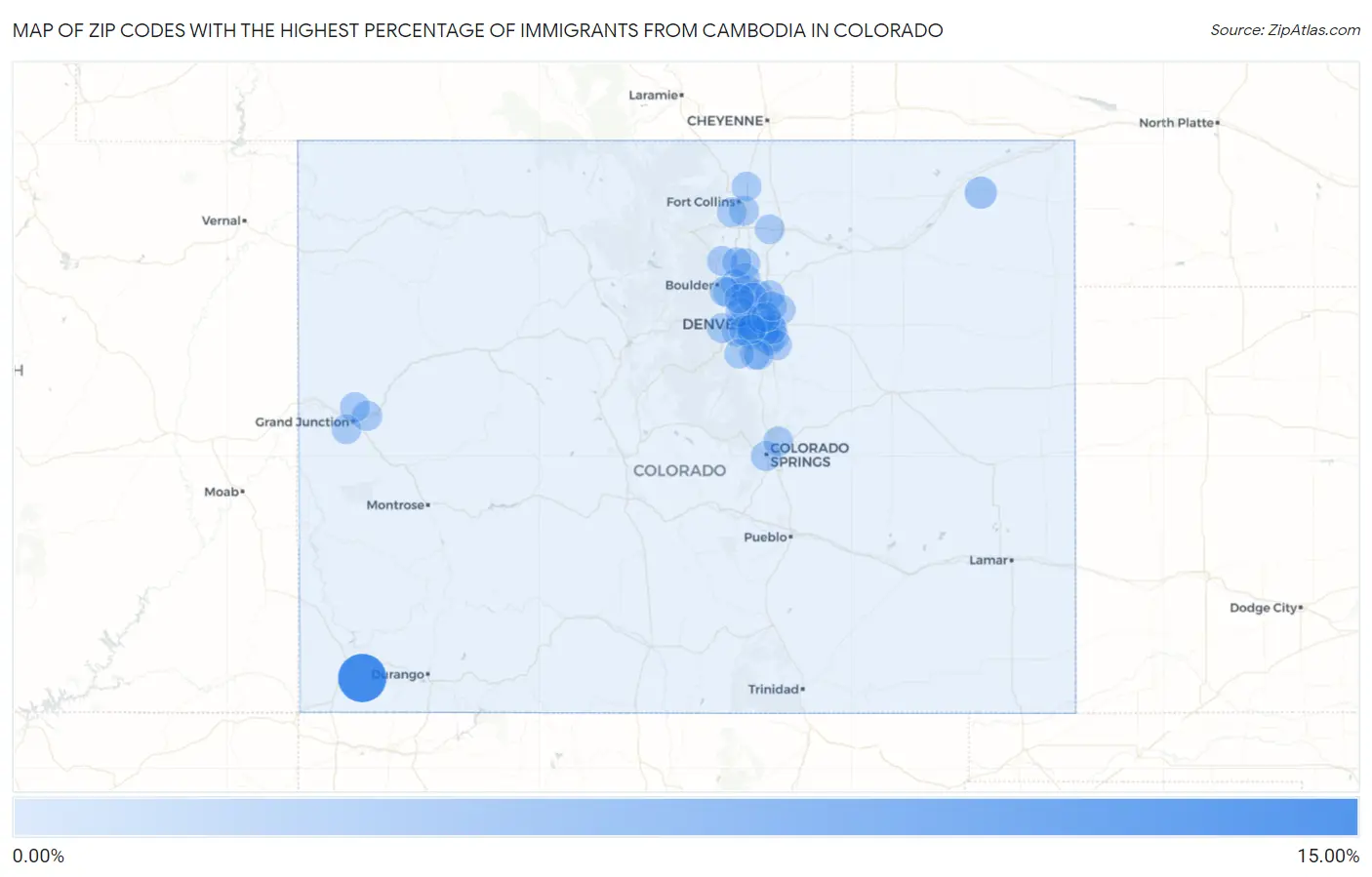This screenshot has height=877, width=1372.
Task: Click the color gradient legend bar
Action: pos(685,817)
